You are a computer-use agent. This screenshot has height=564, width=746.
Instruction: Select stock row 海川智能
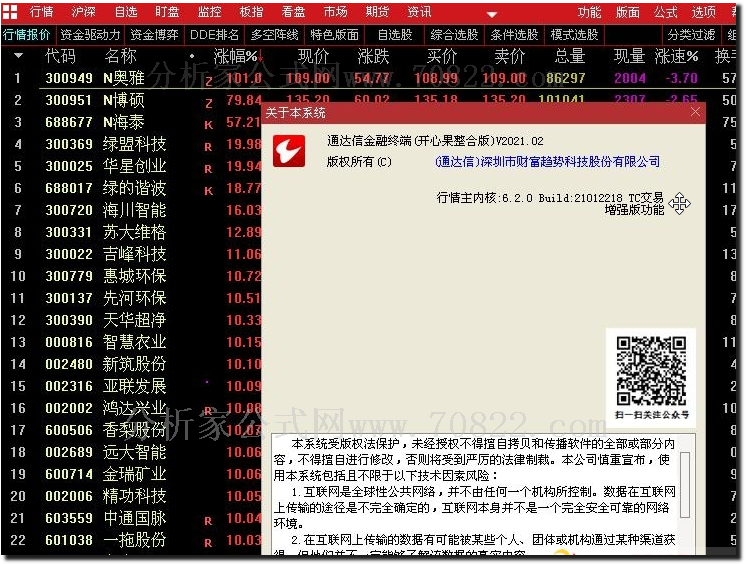pyautogui.click(x=132, y=210)
